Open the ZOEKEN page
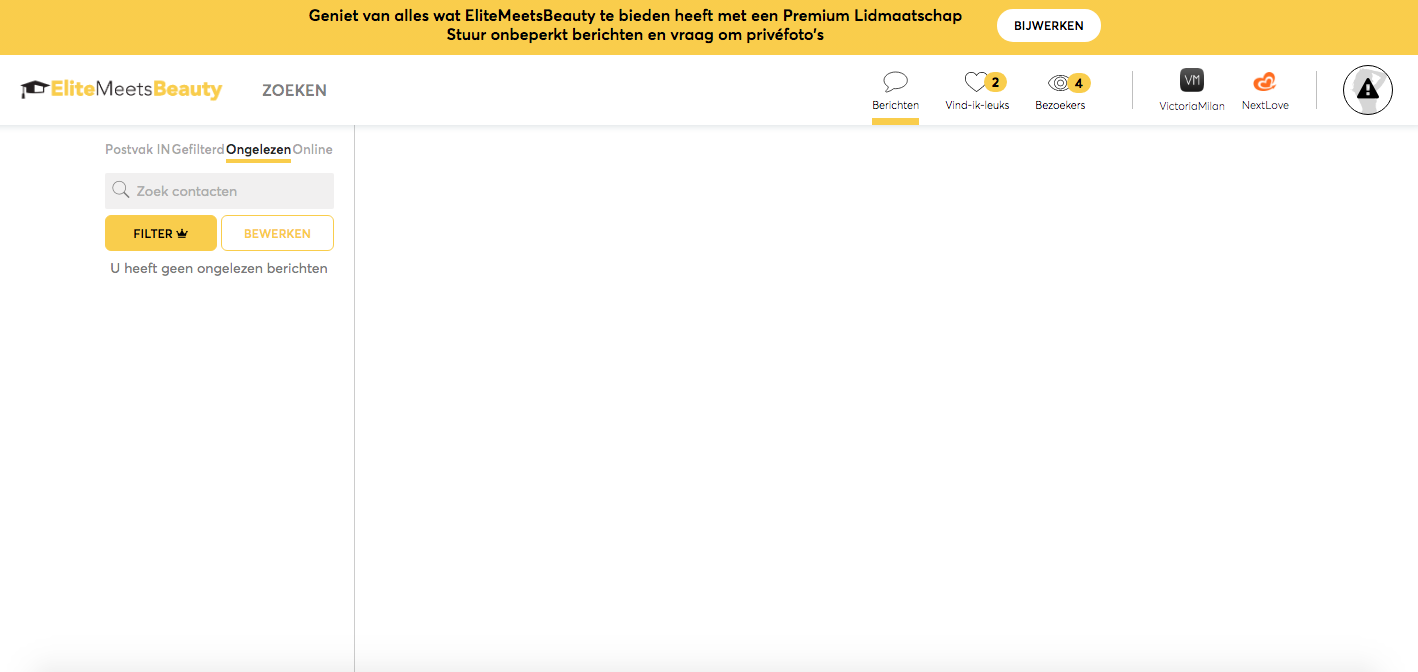The image size is (1418, 672). (294, 90)
